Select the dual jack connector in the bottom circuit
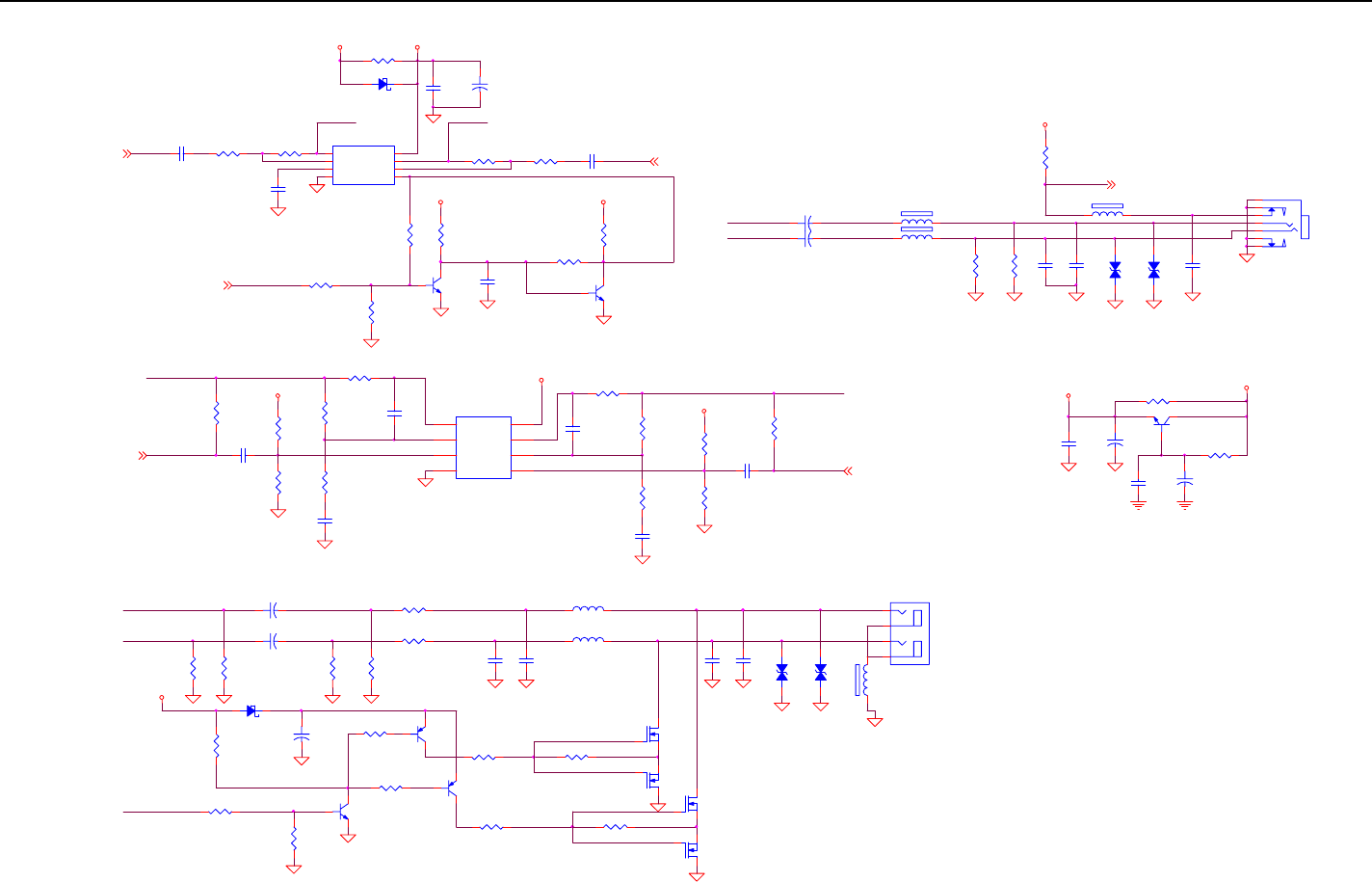1372x882 pixels. [910, 633]
